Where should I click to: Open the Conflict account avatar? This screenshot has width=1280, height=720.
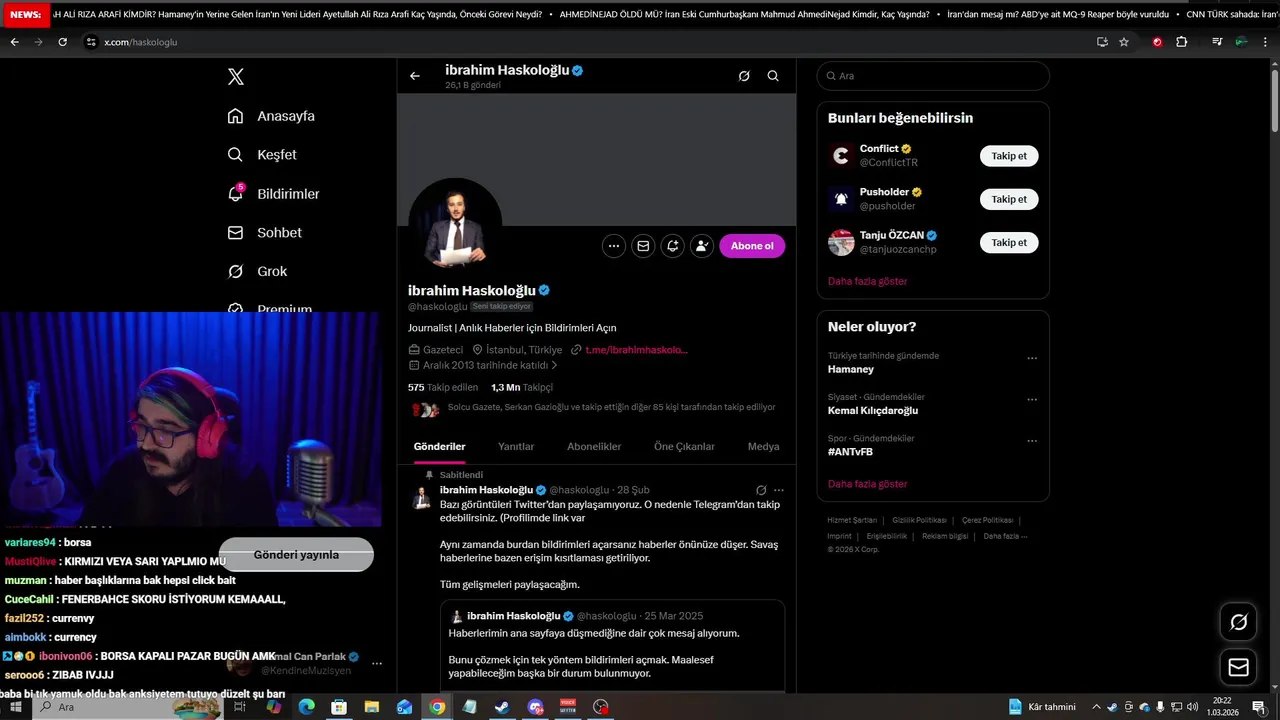coord(841,156)
